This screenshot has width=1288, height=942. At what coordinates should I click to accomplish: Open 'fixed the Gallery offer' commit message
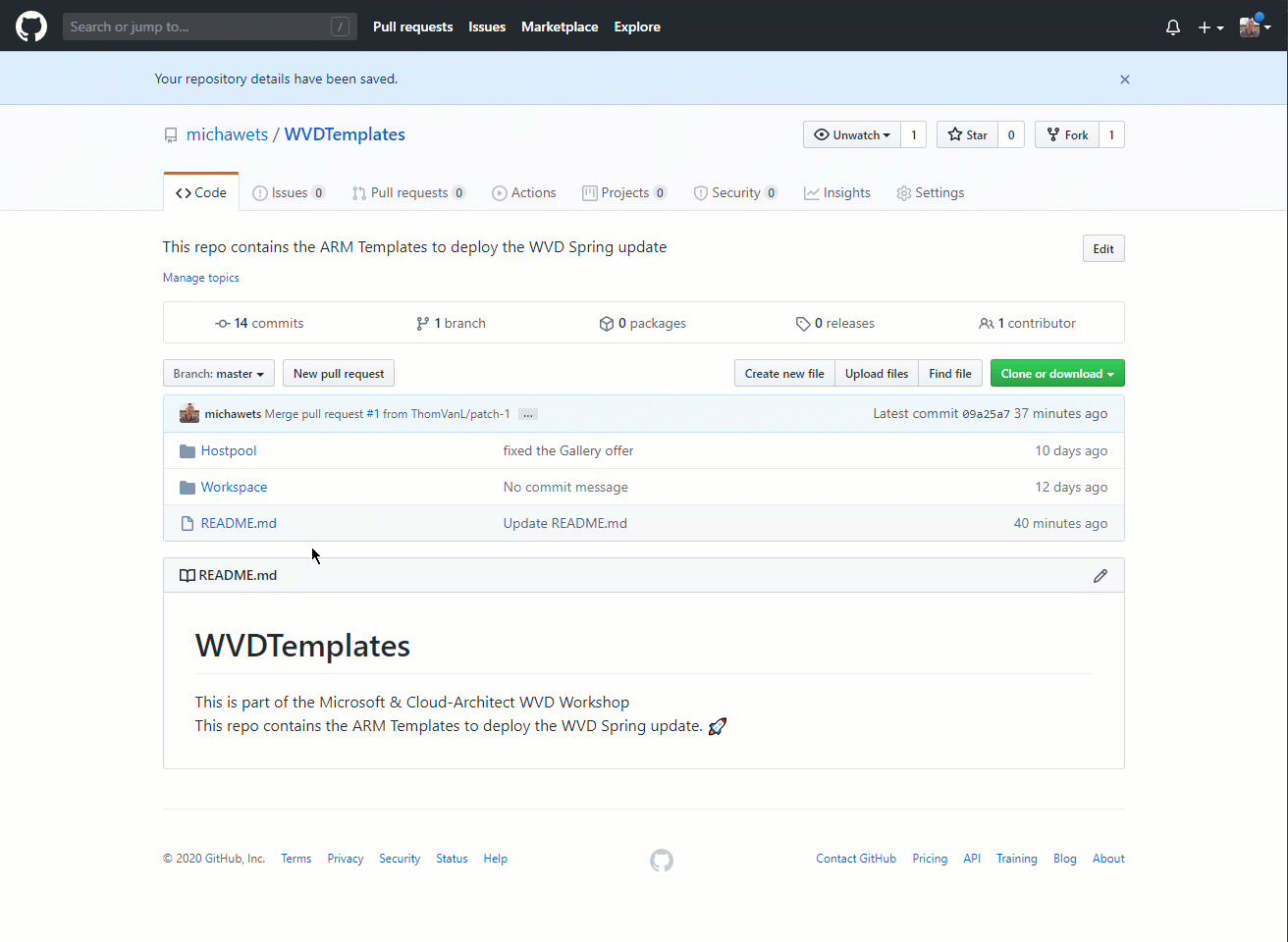(568, 451)
